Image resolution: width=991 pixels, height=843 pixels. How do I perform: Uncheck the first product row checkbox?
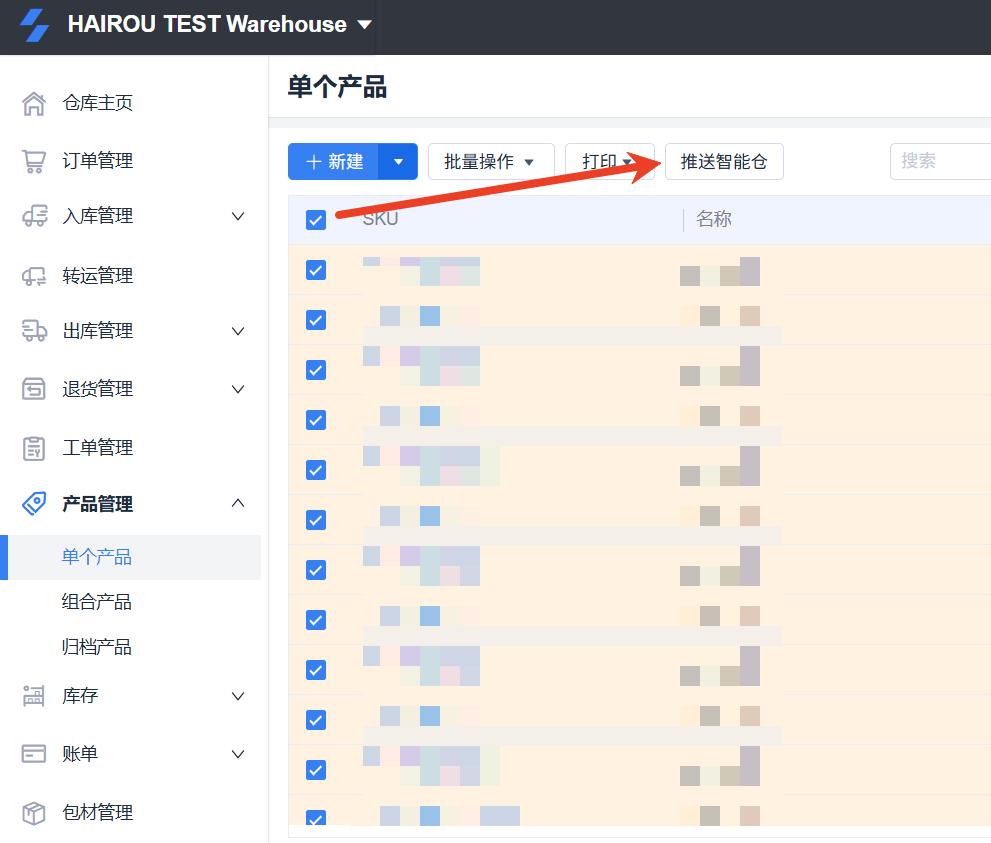coord(316,270)
